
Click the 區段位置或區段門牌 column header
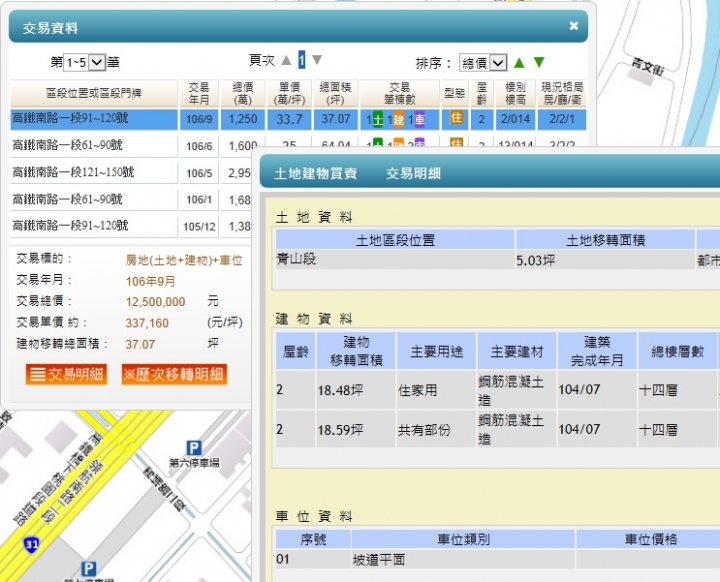(x=94, y=94)
